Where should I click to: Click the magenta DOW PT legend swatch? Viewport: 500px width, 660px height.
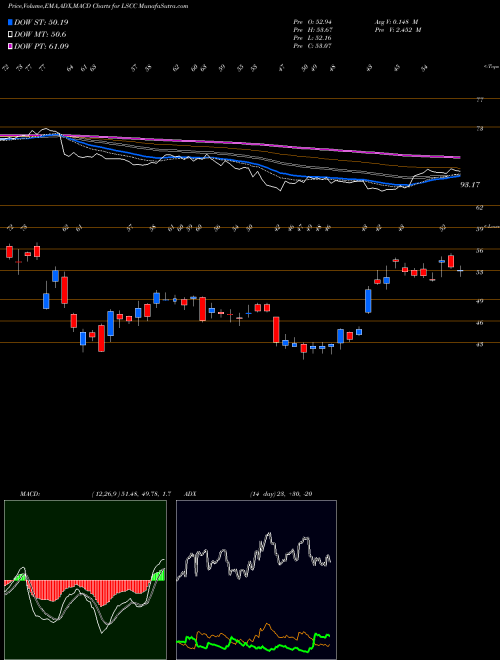10,46
